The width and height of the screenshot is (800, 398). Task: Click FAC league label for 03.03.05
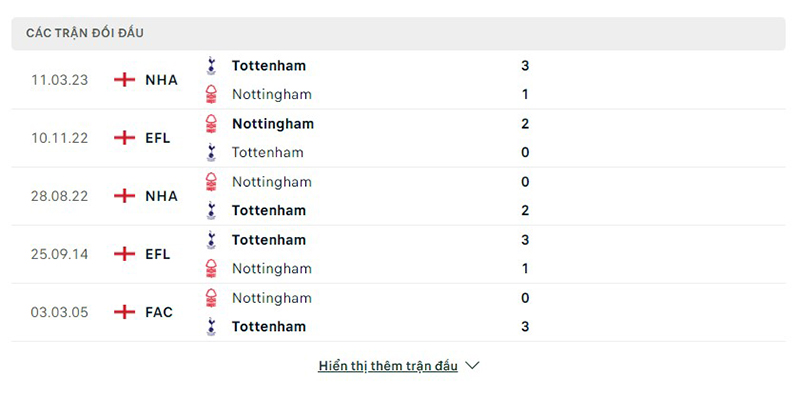(159, 312)
